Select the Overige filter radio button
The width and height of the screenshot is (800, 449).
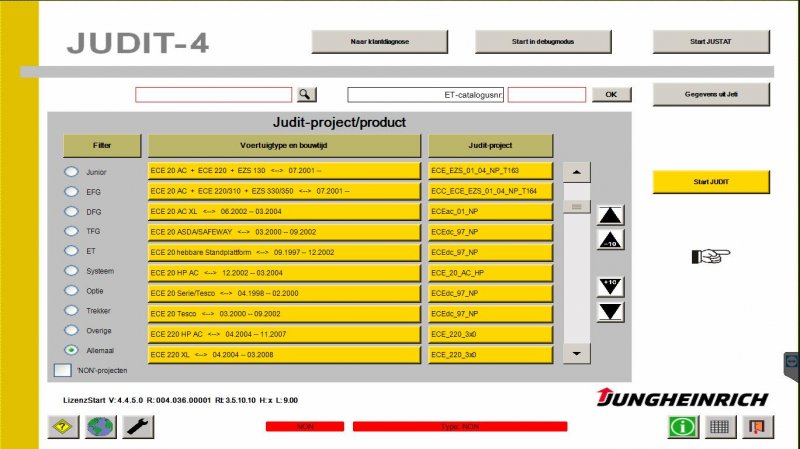[71, 330]
